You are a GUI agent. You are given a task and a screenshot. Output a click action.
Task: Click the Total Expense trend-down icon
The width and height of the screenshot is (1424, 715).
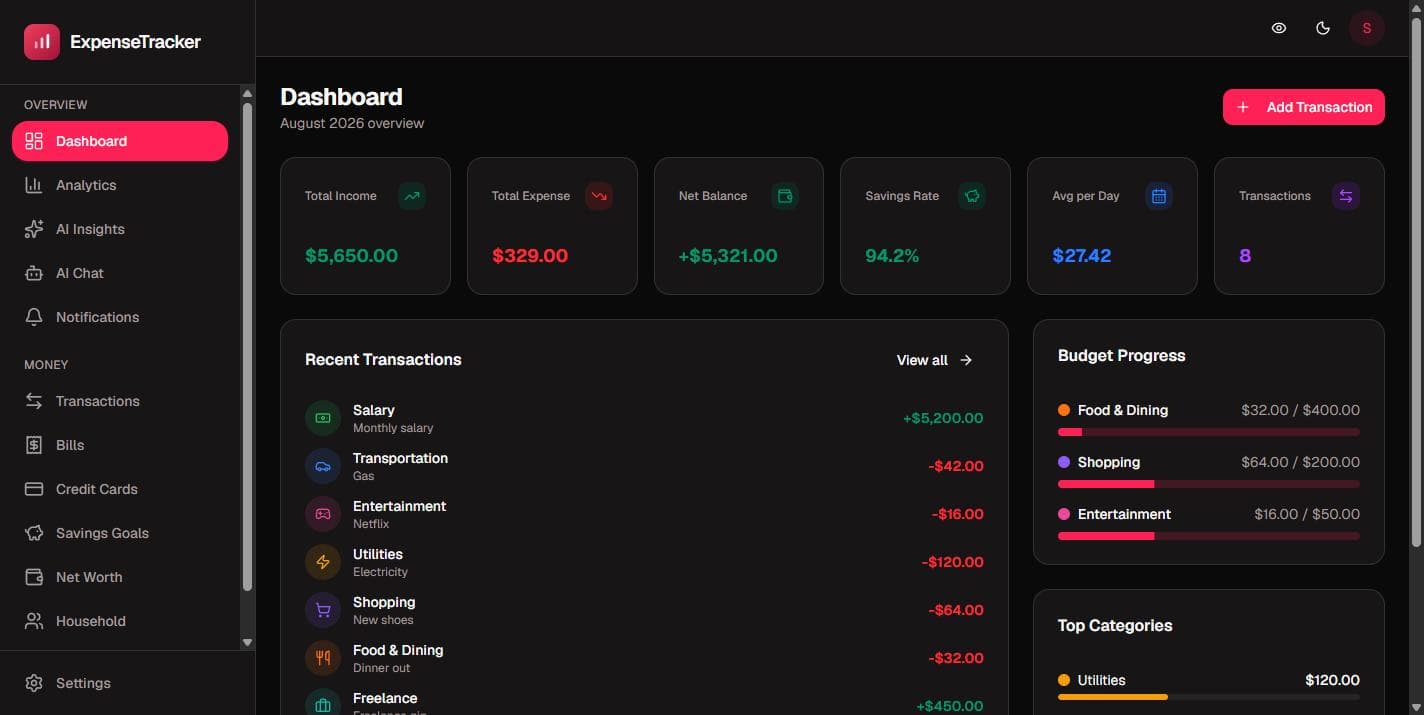tap(599, 196)
